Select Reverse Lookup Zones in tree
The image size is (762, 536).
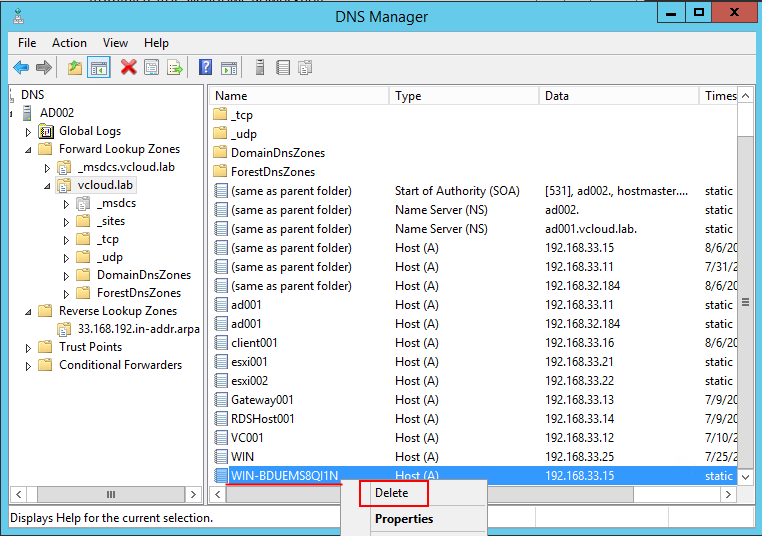(118, 311)
